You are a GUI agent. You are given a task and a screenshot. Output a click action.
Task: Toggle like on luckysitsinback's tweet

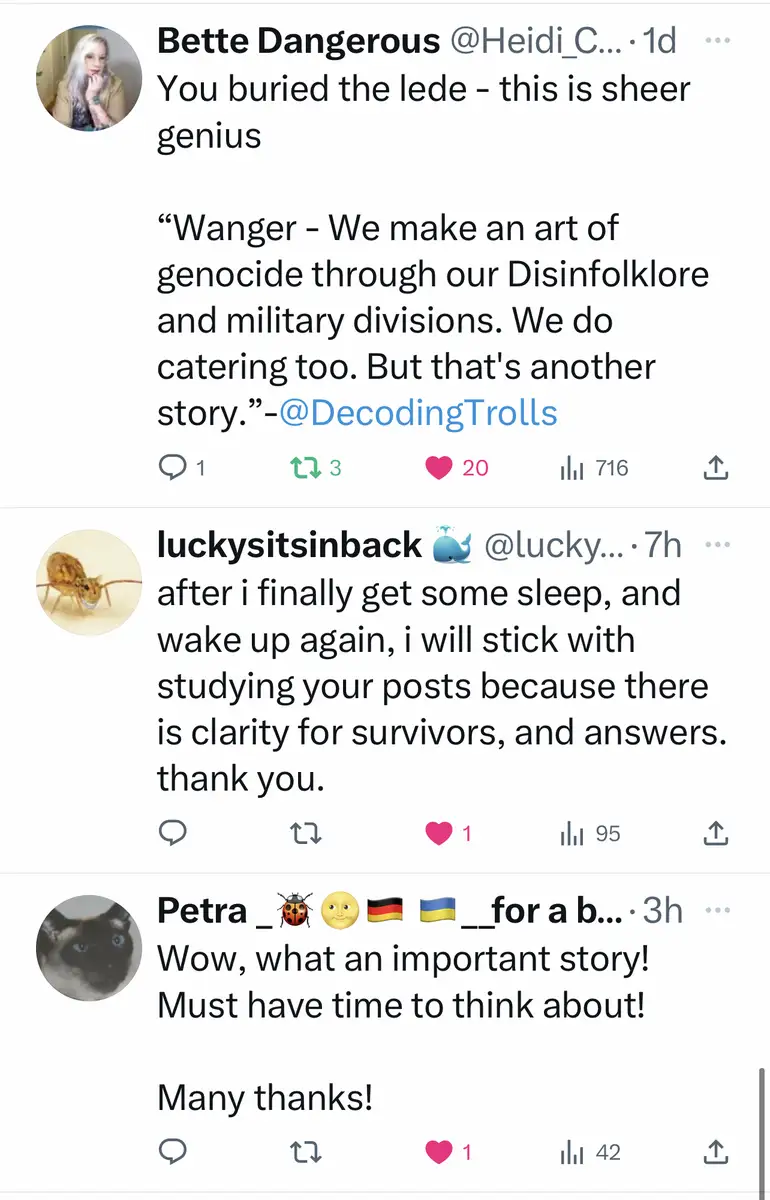[x=440, y=833]
